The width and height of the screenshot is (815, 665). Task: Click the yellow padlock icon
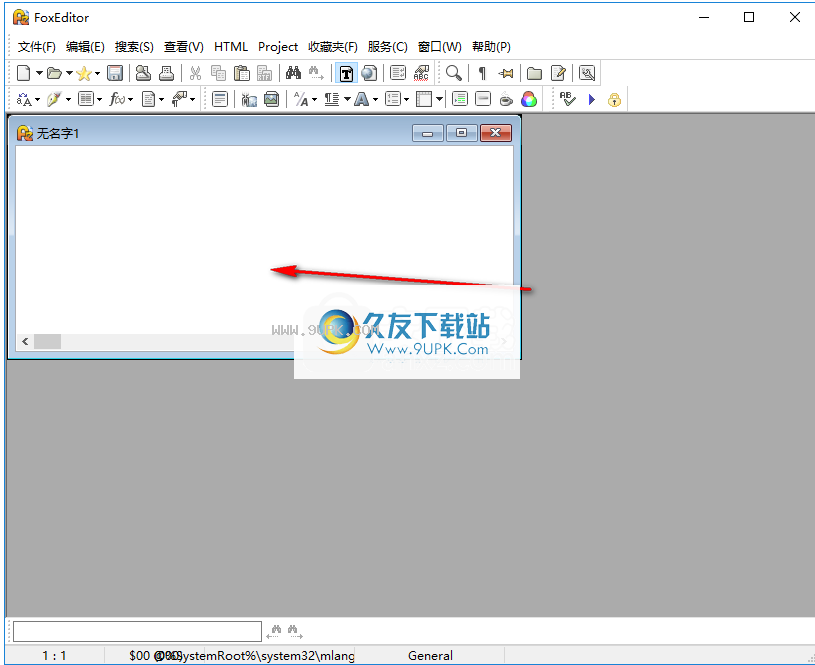pos(614,99)
